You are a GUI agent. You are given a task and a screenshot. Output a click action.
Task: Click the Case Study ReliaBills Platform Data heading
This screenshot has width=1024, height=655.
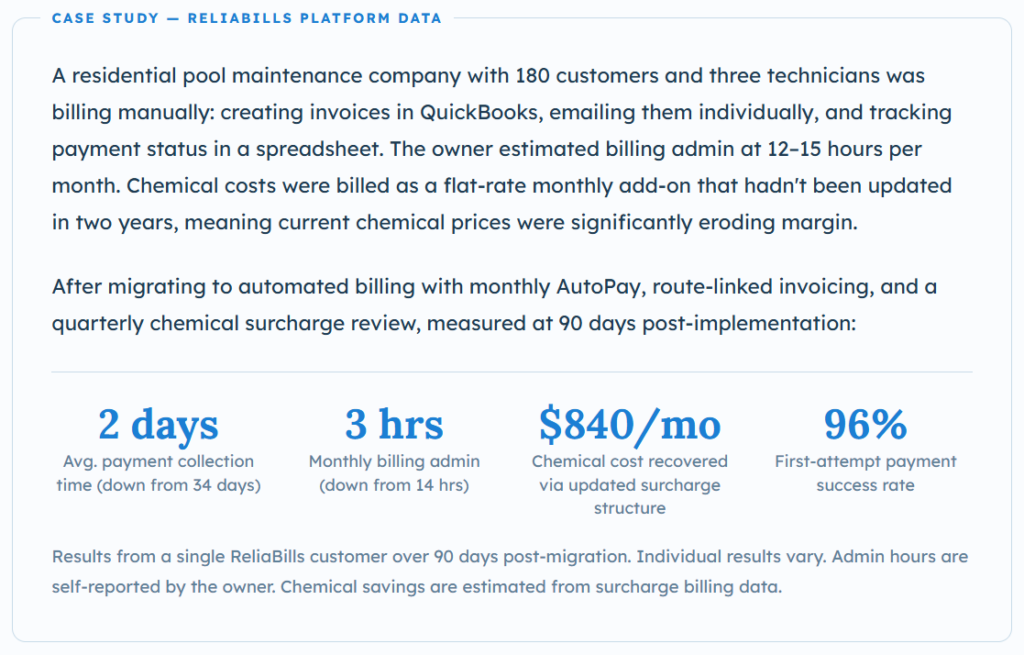point(247,18)
